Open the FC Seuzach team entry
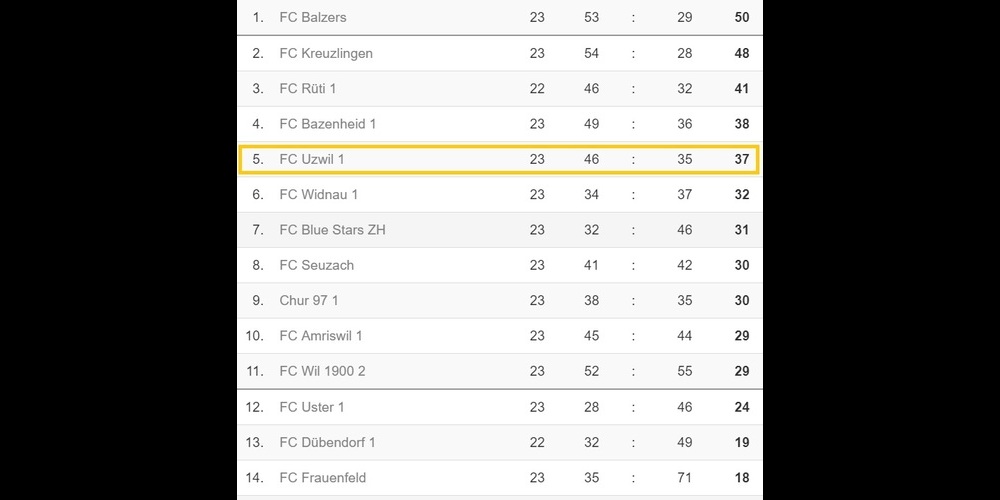Screen dimensions: 1000x500 316,265
